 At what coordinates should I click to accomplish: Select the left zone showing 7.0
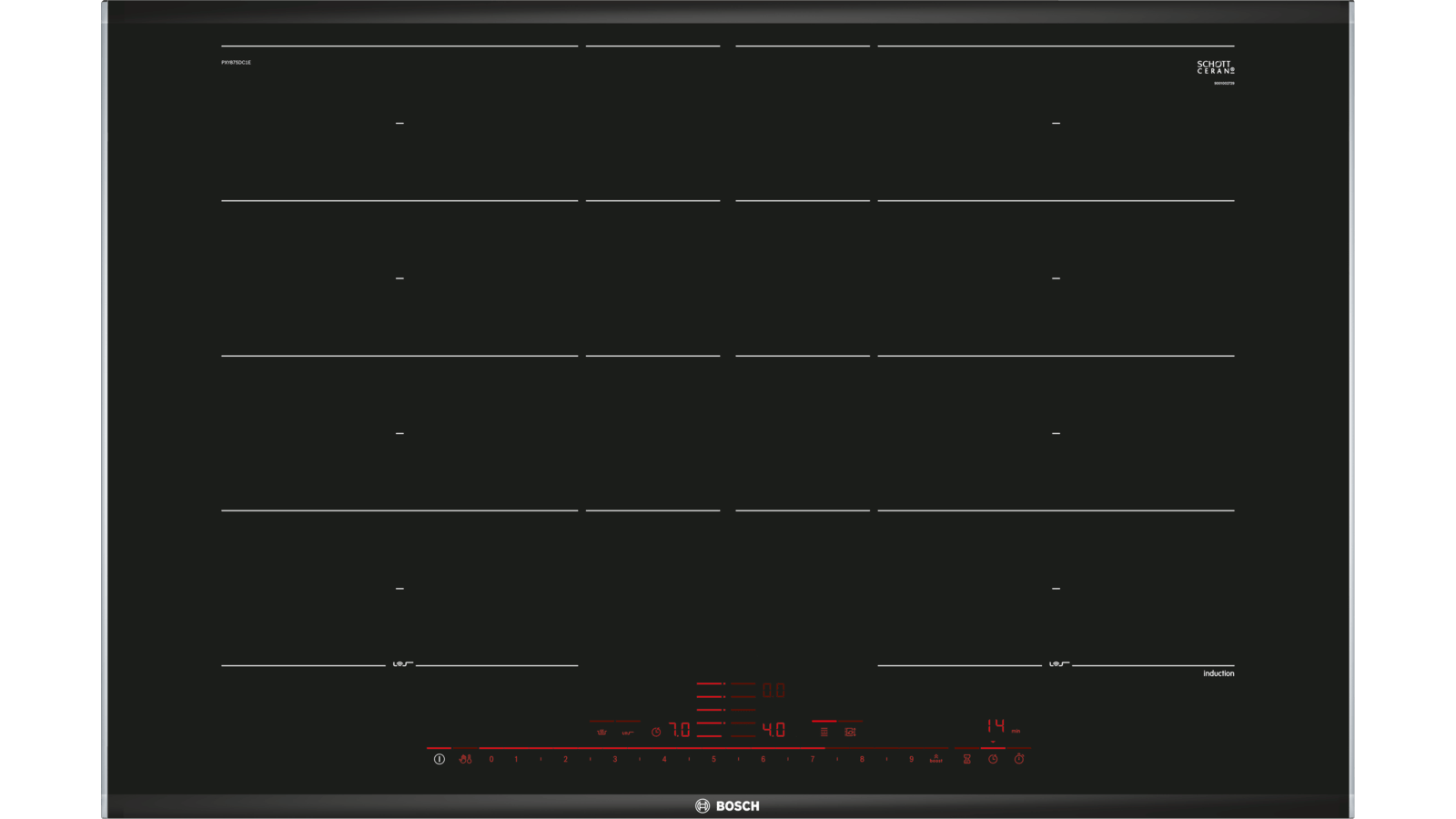[x=680, y=730]
